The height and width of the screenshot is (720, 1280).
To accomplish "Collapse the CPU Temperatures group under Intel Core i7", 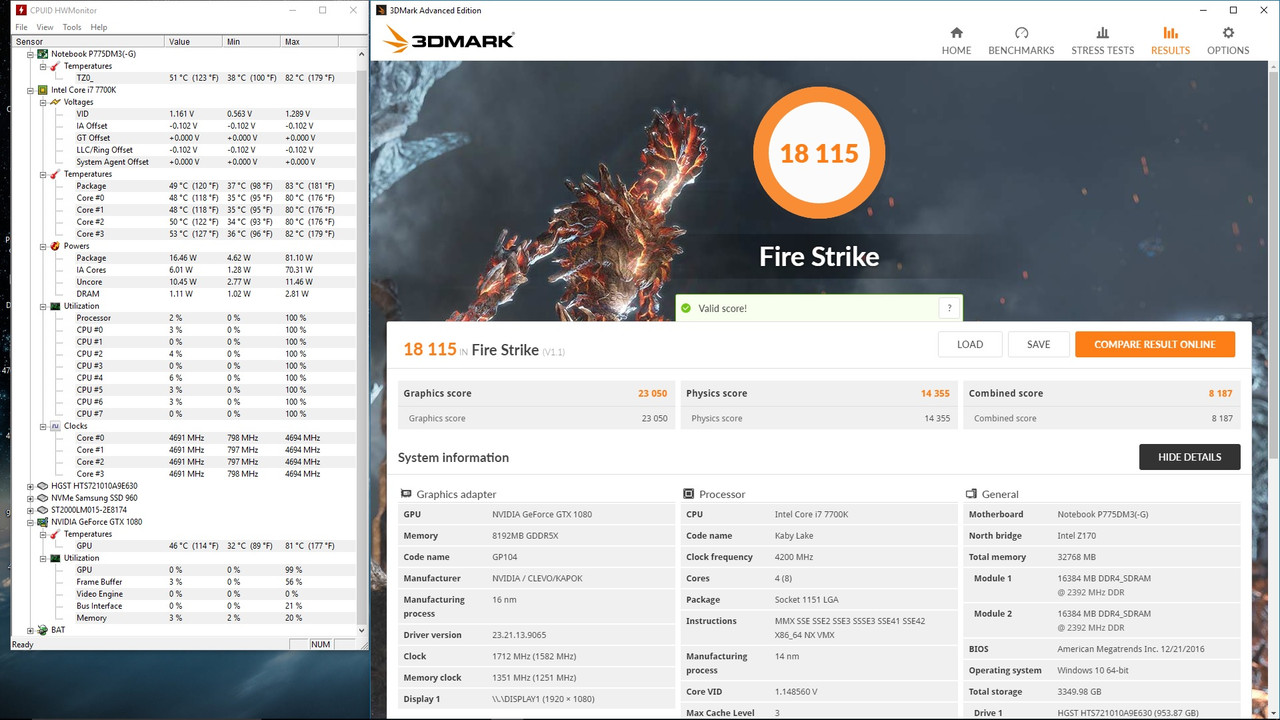I will pos(43,174).
